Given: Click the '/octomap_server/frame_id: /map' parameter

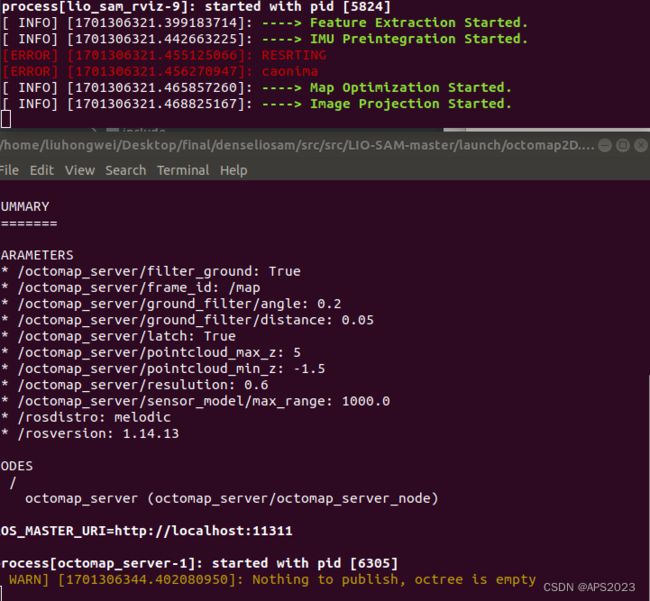Looking at the screenshot, I should click(131, 288).
